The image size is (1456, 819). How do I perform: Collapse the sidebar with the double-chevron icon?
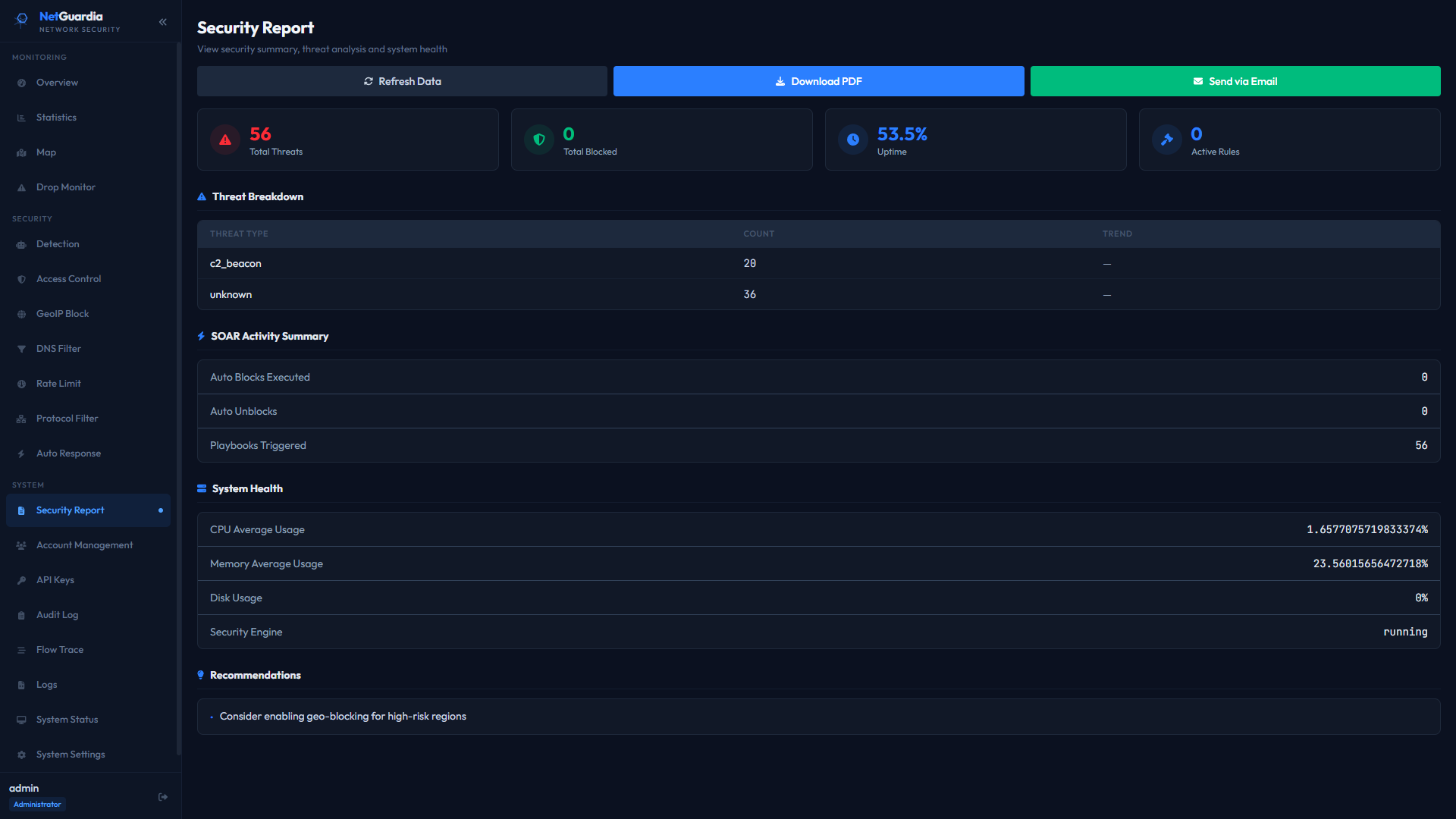coord(162,22)
